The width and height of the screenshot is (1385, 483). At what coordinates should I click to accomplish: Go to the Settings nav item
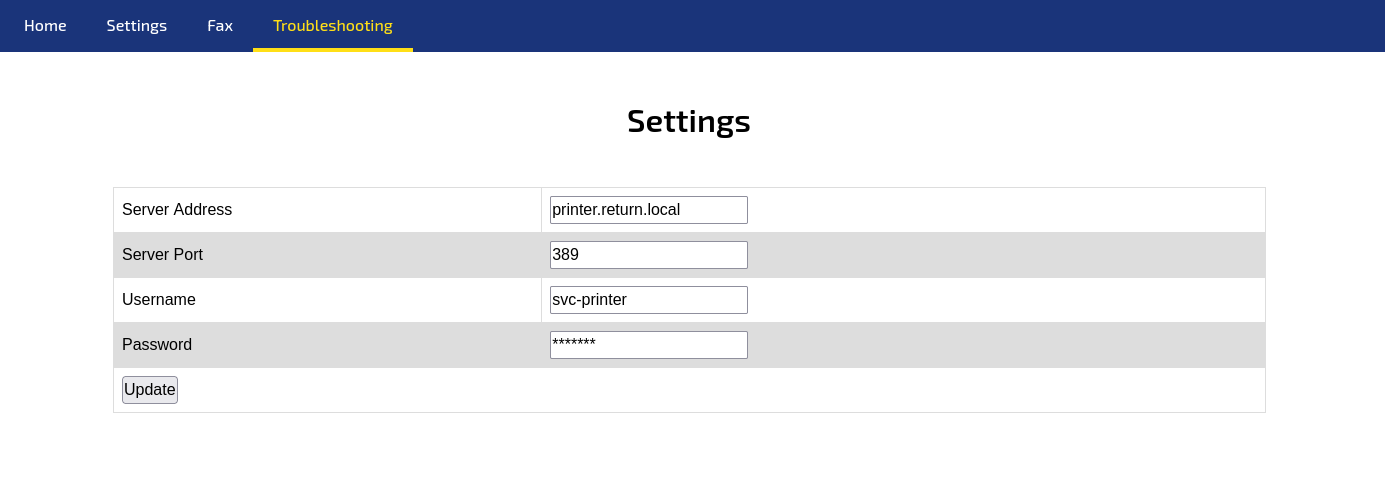point(136,25)
